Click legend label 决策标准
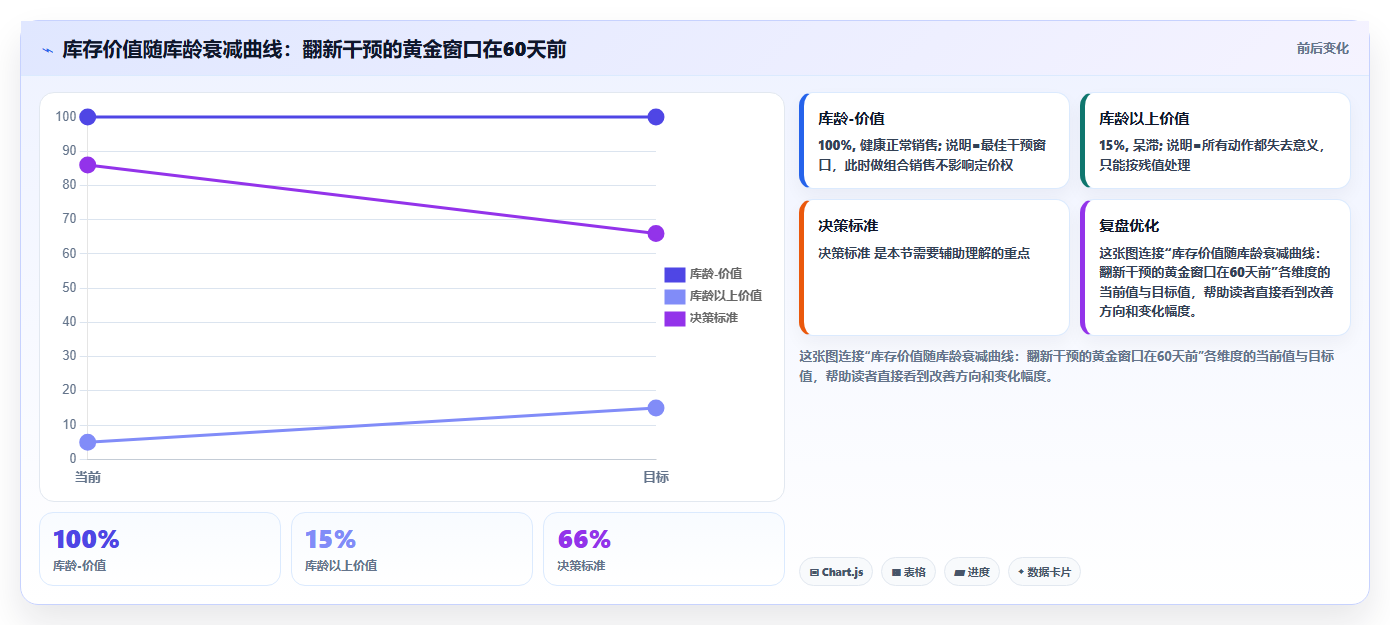Screen dimensions: 1390x625 point(714,318)
